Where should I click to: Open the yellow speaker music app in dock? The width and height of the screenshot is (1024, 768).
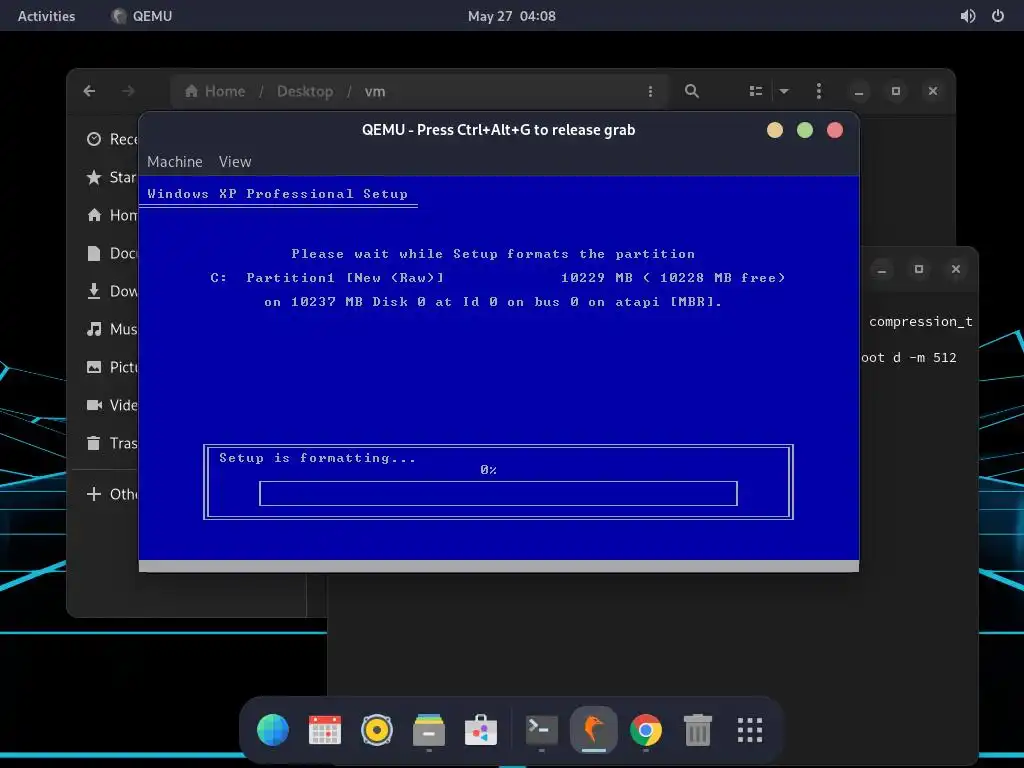pos(377,729)
